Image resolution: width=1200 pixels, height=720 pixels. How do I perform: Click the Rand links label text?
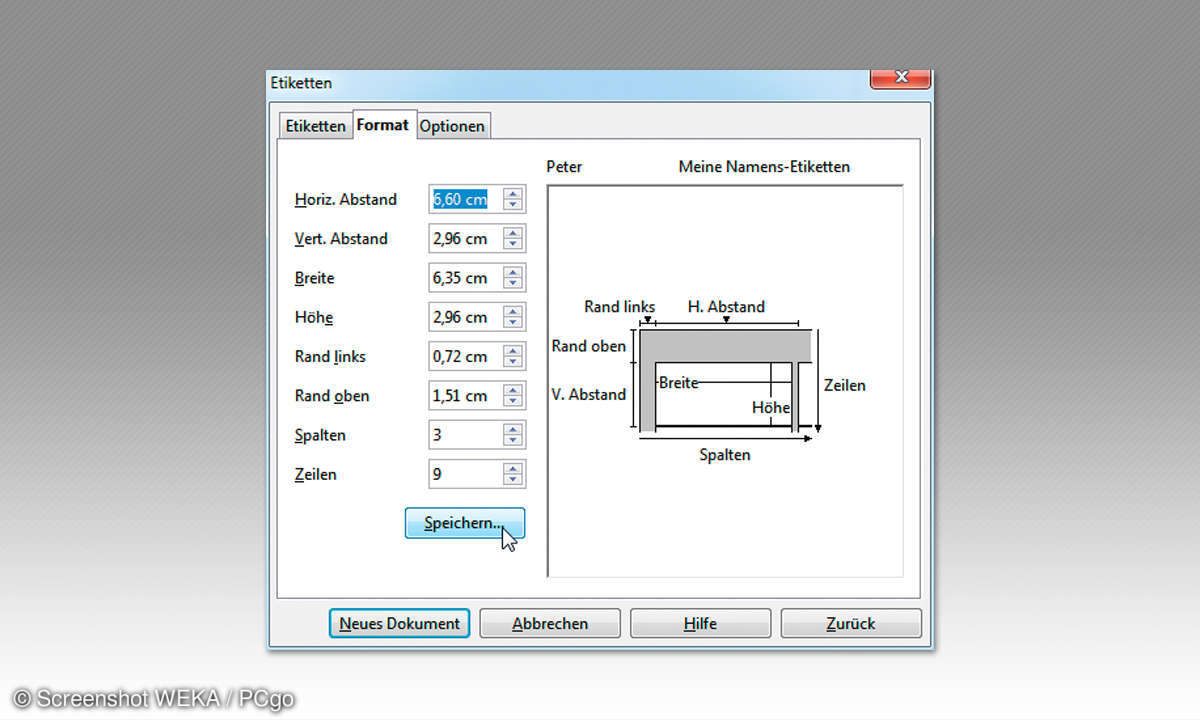[330, 357]
